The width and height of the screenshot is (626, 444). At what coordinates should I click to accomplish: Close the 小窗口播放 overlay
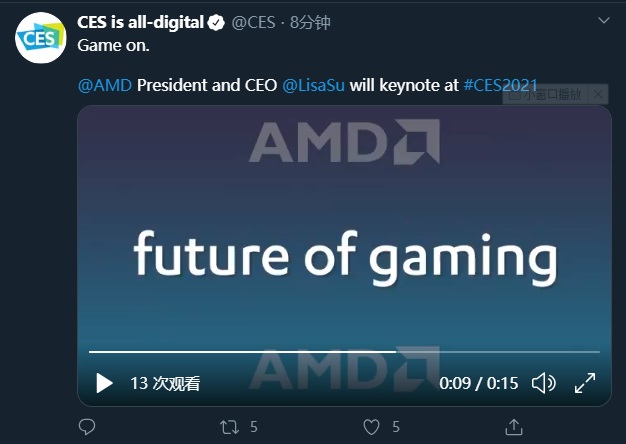point(598,95)
